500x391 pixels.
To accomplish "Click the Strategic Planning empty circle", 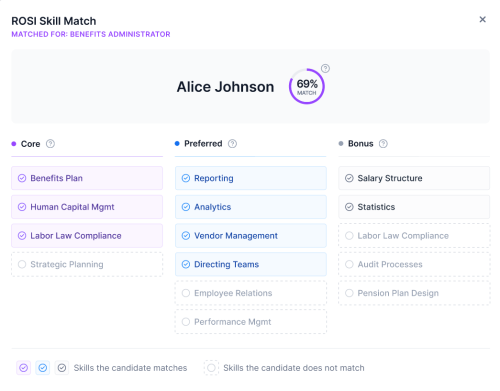I will [22, 264].
